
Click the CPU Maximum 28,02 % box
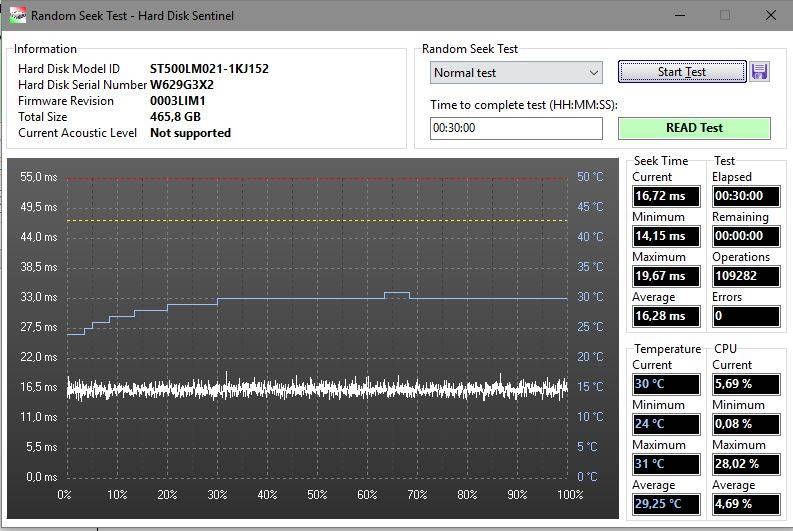[746, 464]
